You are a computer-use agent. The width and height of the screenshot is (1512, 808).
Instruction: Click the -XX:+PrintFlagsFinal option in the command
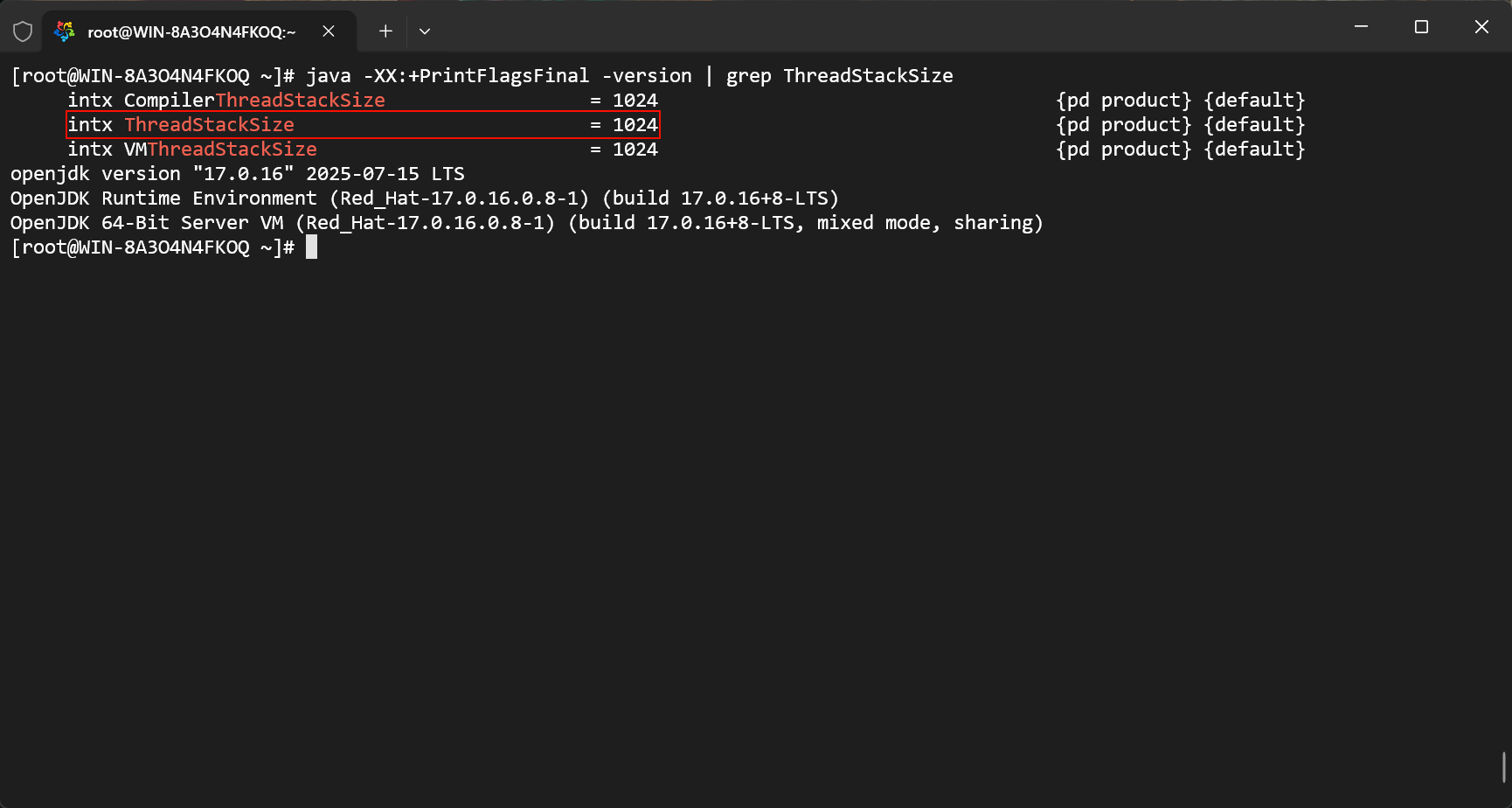coord(476,76)
